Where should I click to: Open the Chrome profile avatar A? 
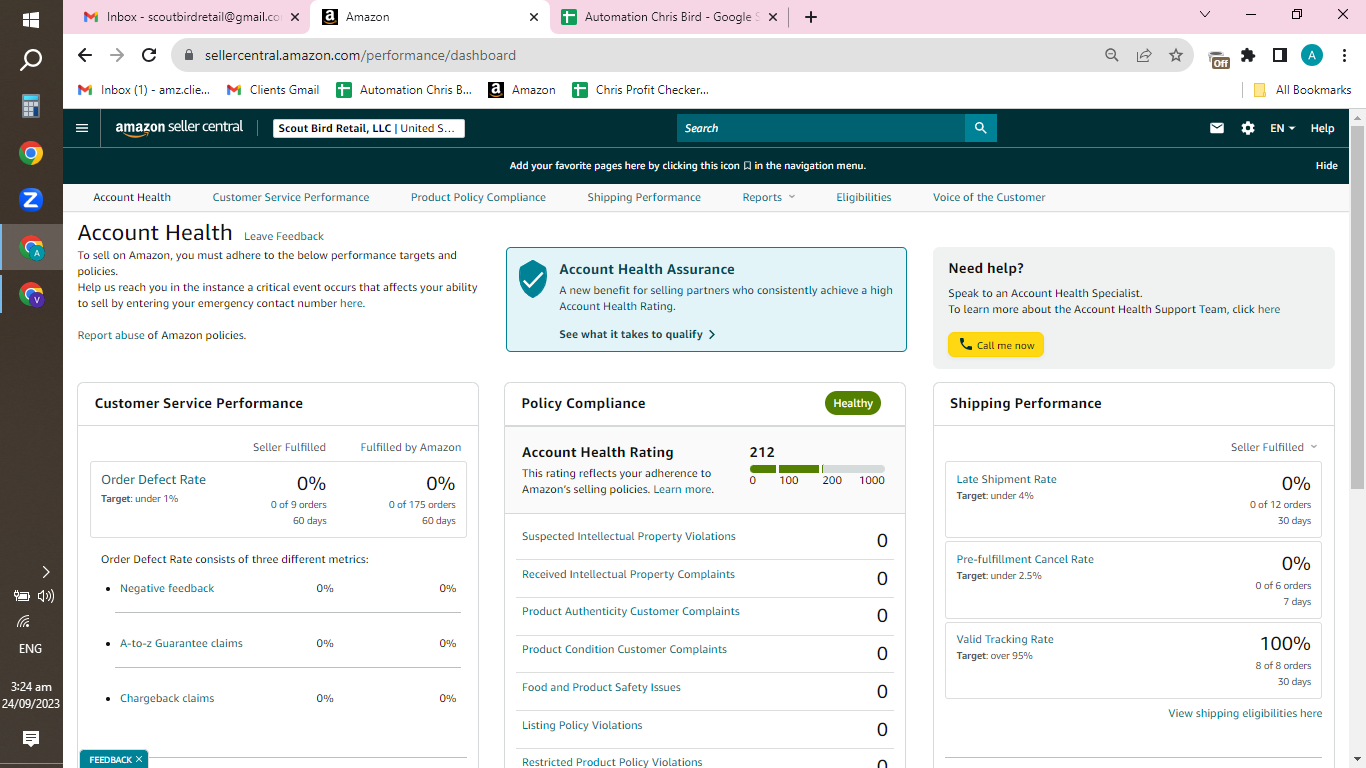[1312, 55]
